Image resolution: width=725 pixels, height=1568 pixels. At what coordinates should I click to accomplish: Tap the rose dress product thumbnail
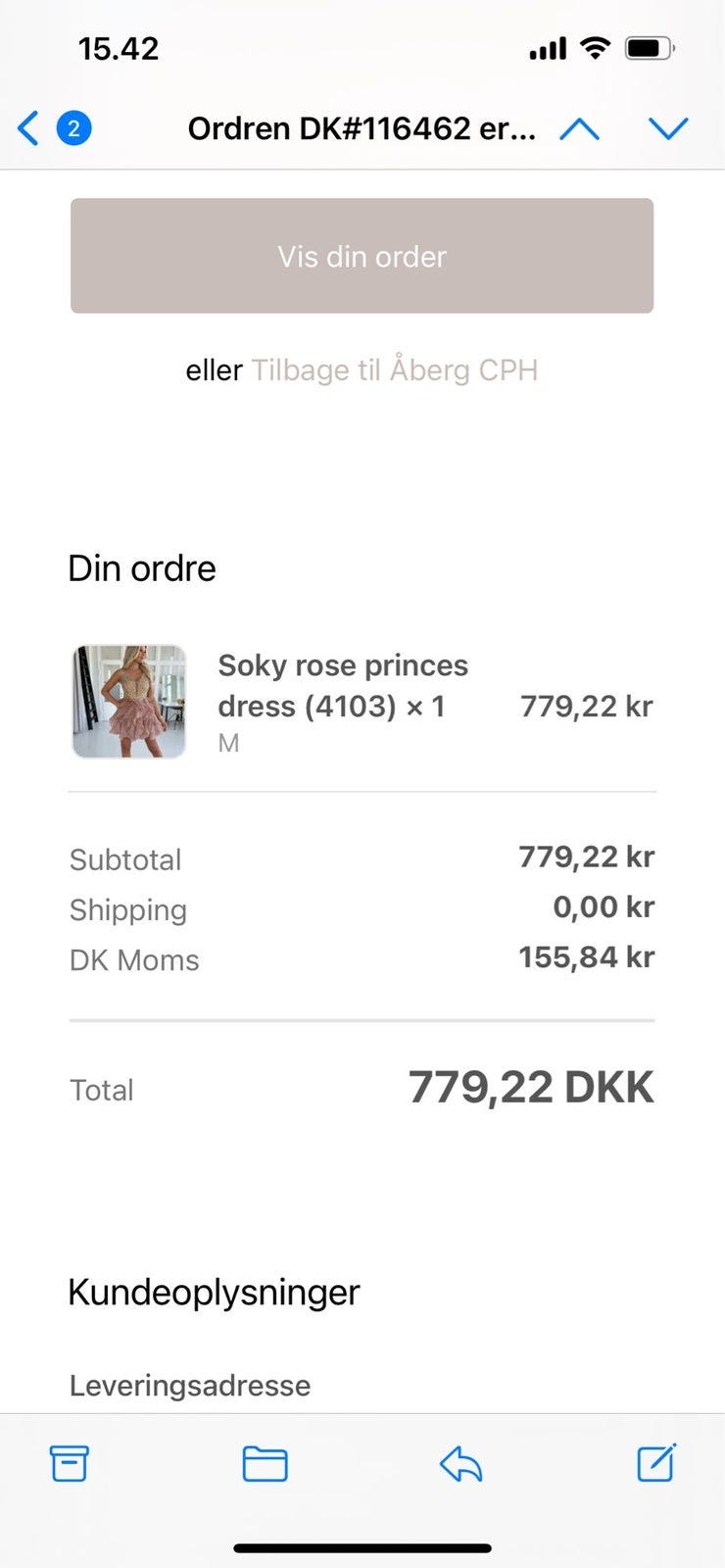tap(129, 702)
